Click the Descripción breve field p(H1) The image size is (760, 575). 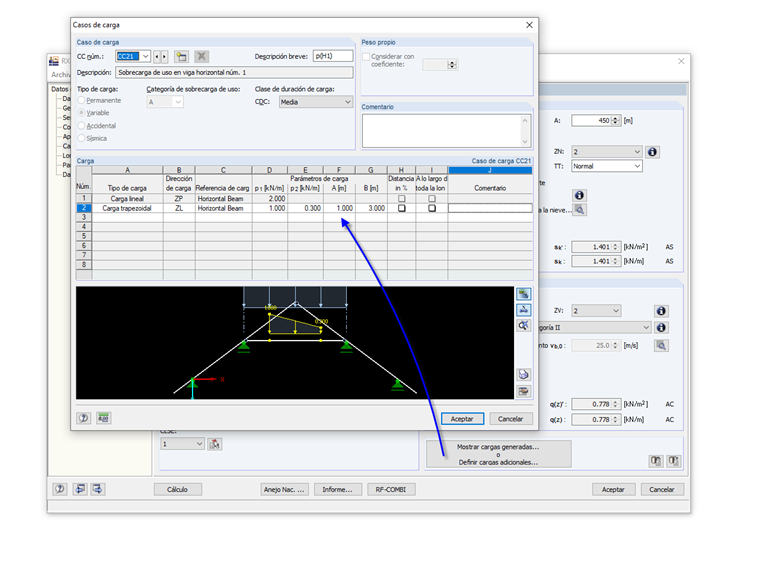click(332, 56)
